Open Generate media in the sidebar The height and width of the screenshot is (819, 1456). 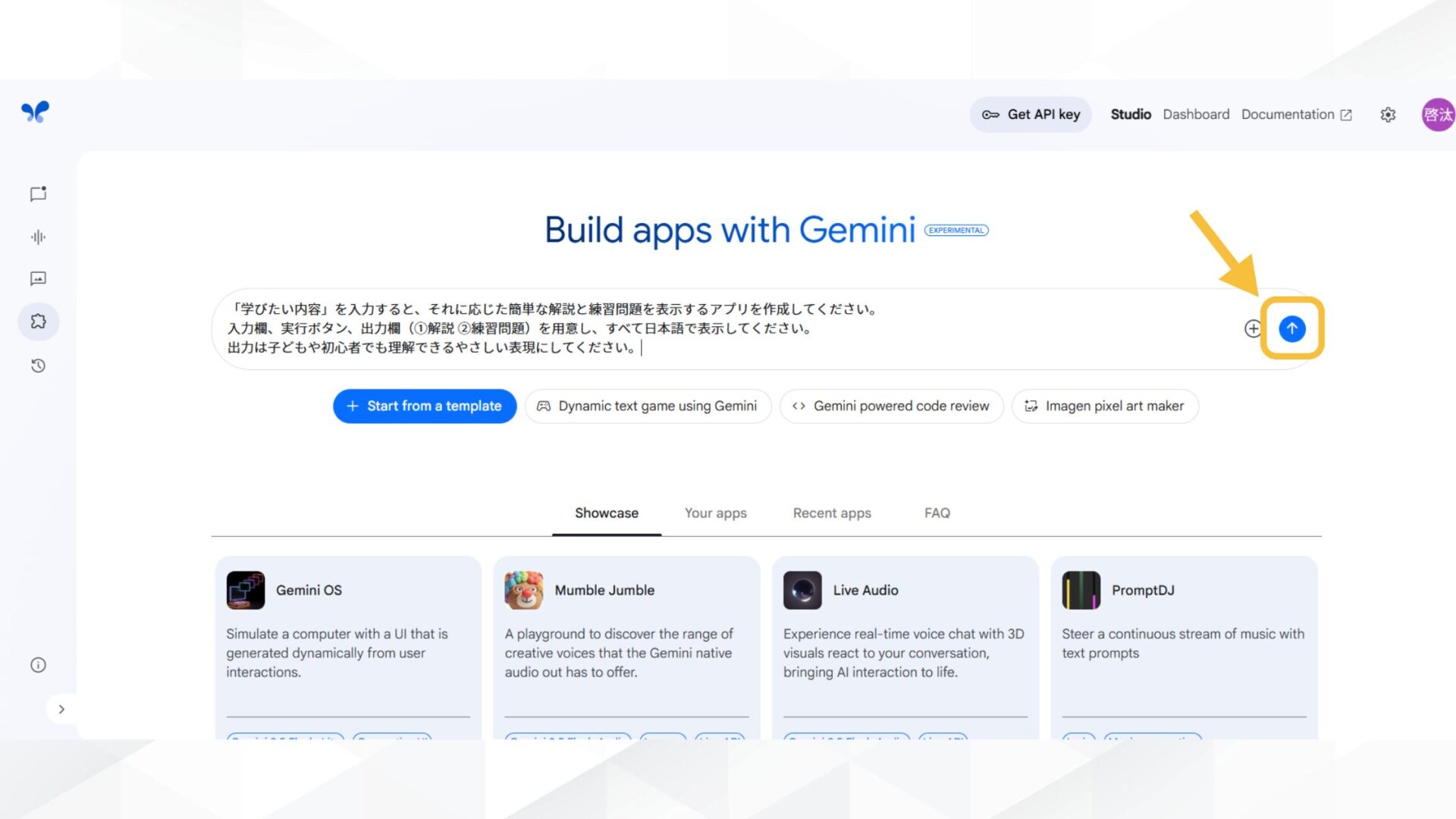pyautogui.click(x=38, y=278)
